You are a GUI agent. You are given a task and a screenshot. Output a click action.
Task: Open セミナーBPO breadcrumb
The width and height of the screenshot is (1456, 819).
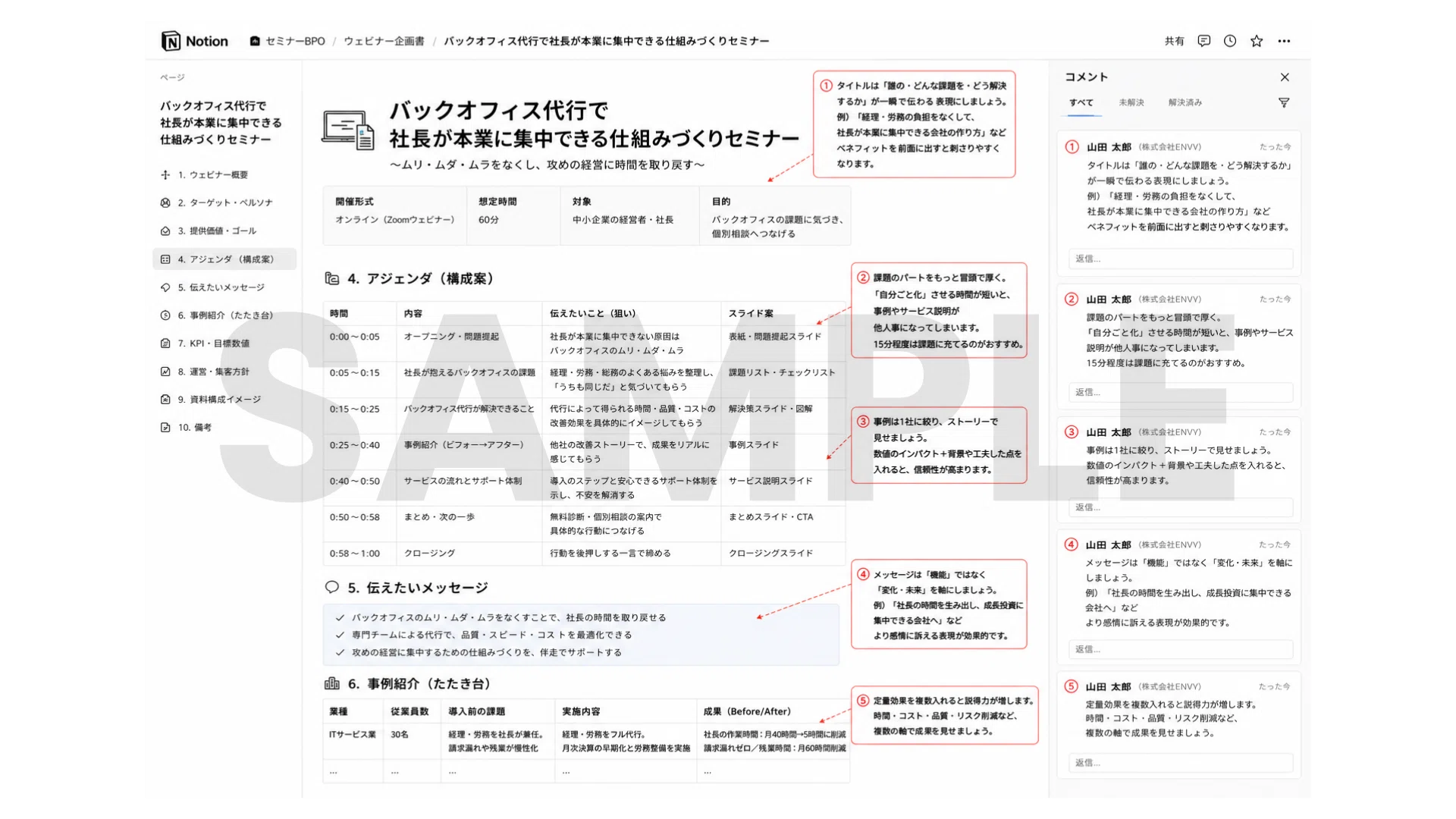(287, 41)
